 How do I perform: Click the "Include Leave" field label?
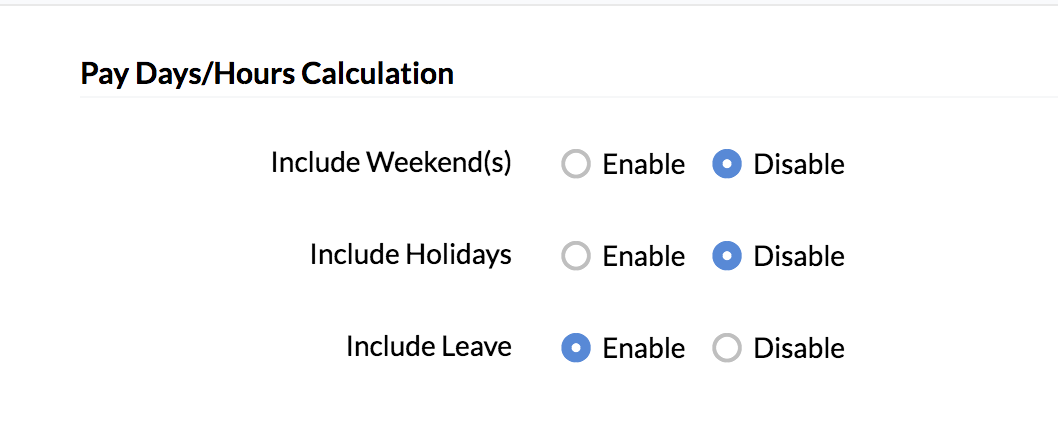(x=428, y=346)
